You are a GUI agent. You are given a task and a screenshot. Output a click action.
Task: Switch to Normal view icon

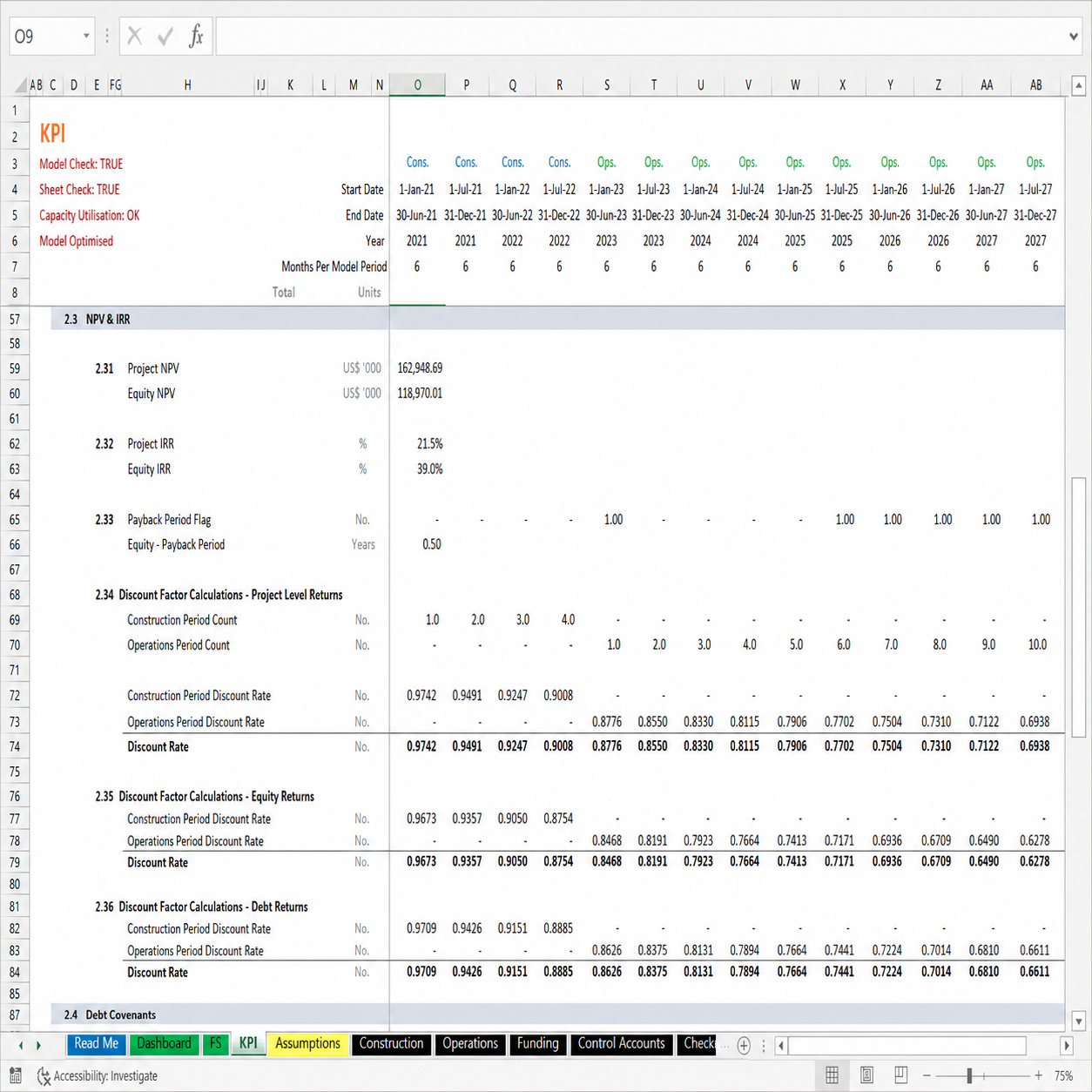point(832,1075)
